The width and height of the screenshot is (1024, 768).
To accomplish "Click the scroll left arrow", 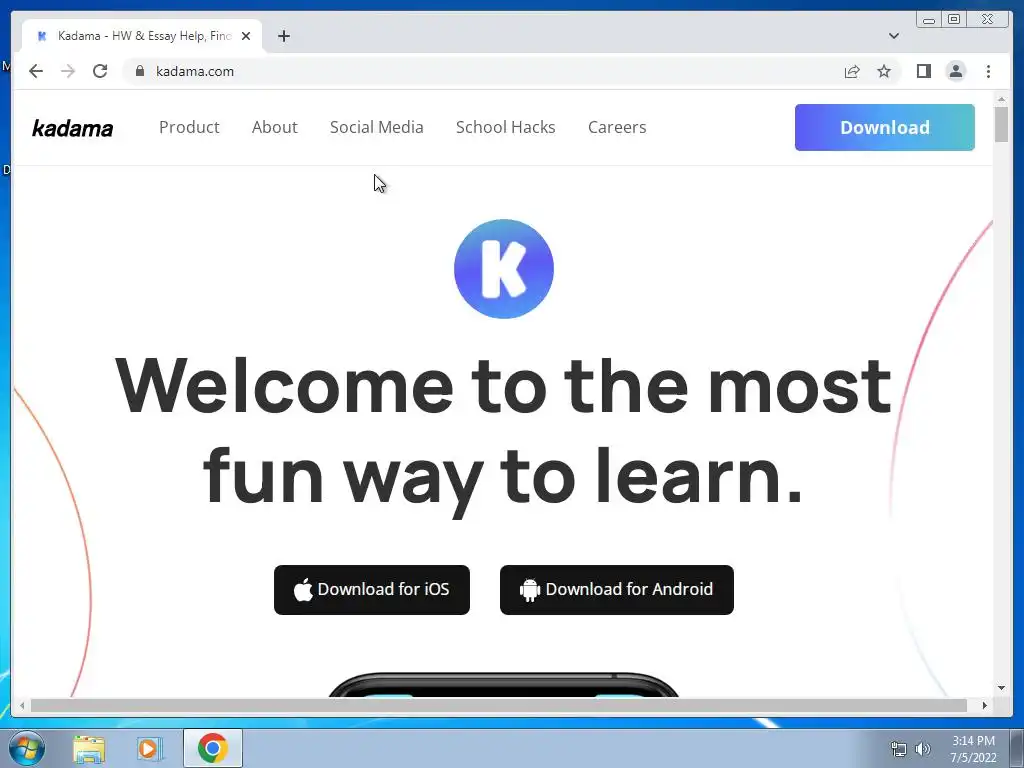I will [x=22, y=705].
